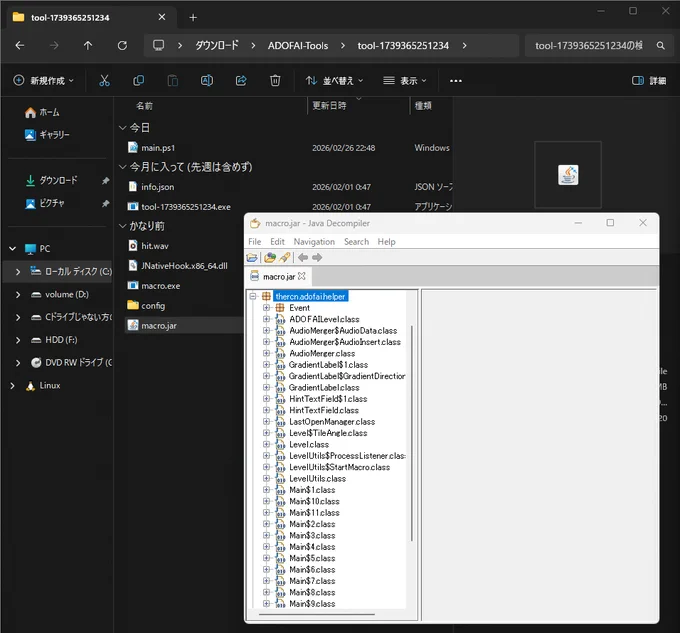Select Linux in Explorer sidebar
680x633 pixels.
click(43, 385)
